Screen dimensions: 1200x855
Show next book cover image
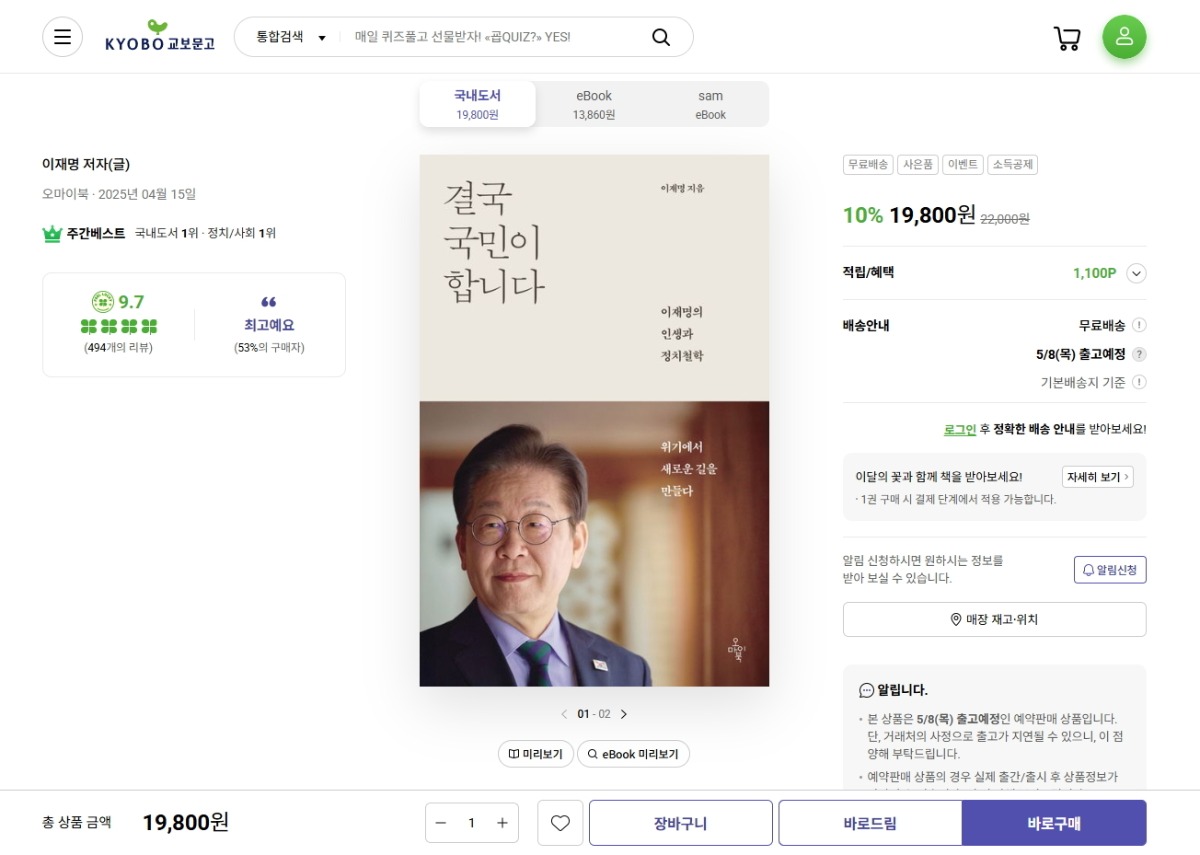tap(624, 714)
